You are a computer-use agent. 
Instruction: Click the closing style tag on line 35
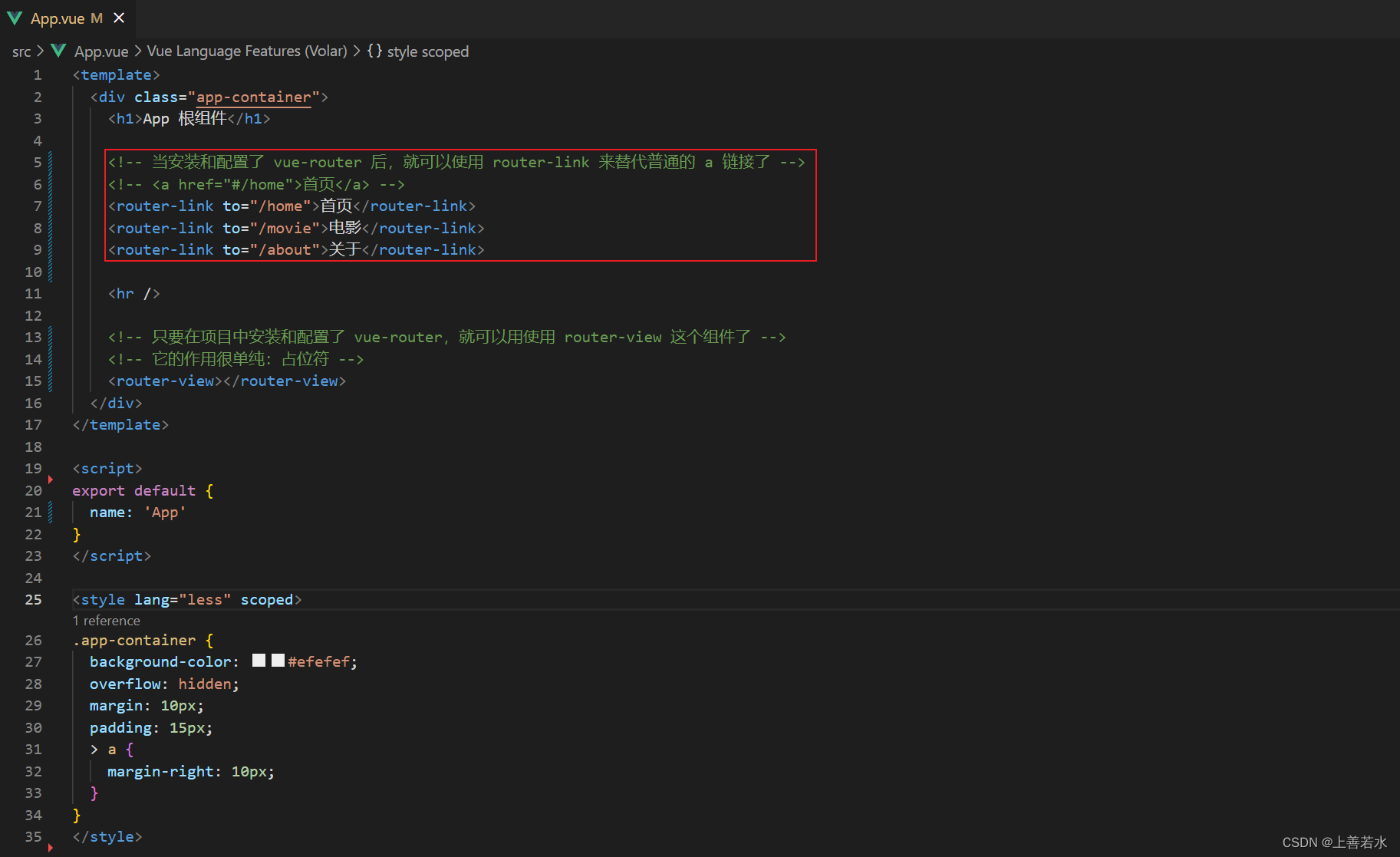pos(107,837)
